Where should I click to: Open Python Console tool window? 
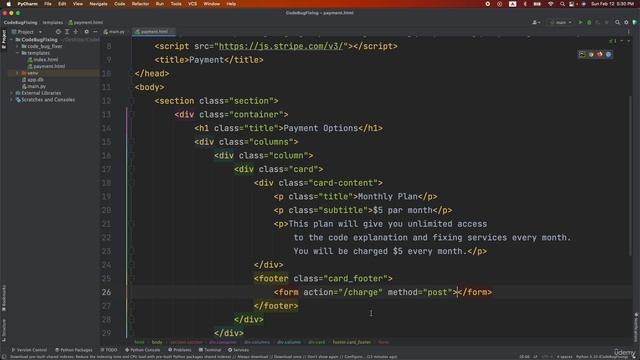[142, 350]
